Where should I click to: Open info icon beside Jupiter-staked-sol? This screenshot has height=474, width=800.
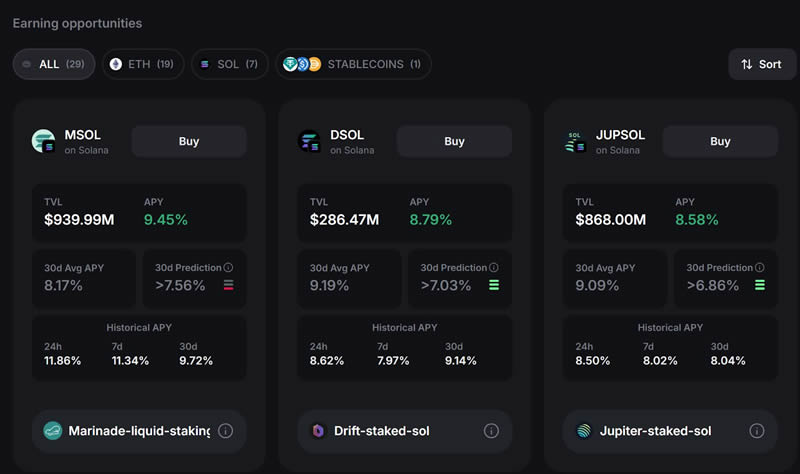point(757,431)
